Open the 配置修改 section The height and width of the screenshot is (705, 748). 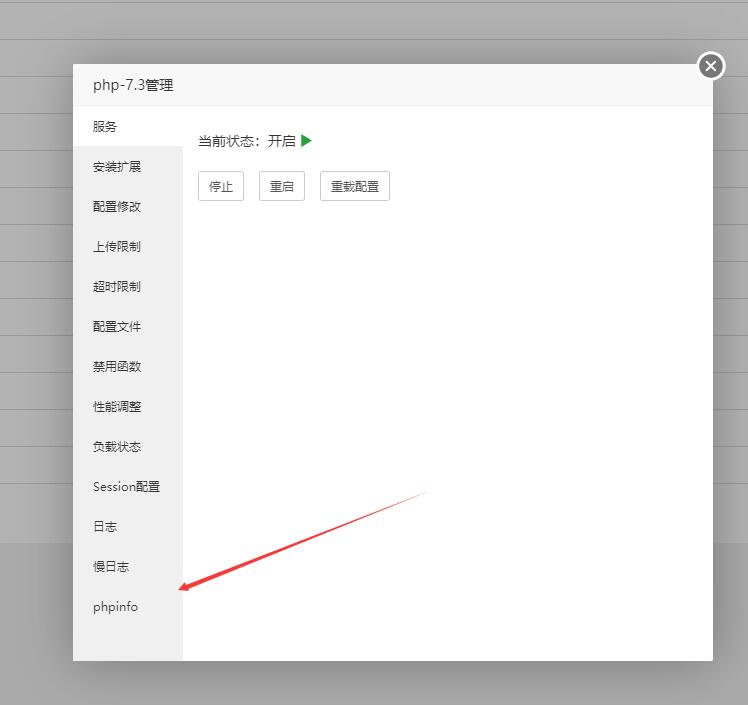pos(128,207)
